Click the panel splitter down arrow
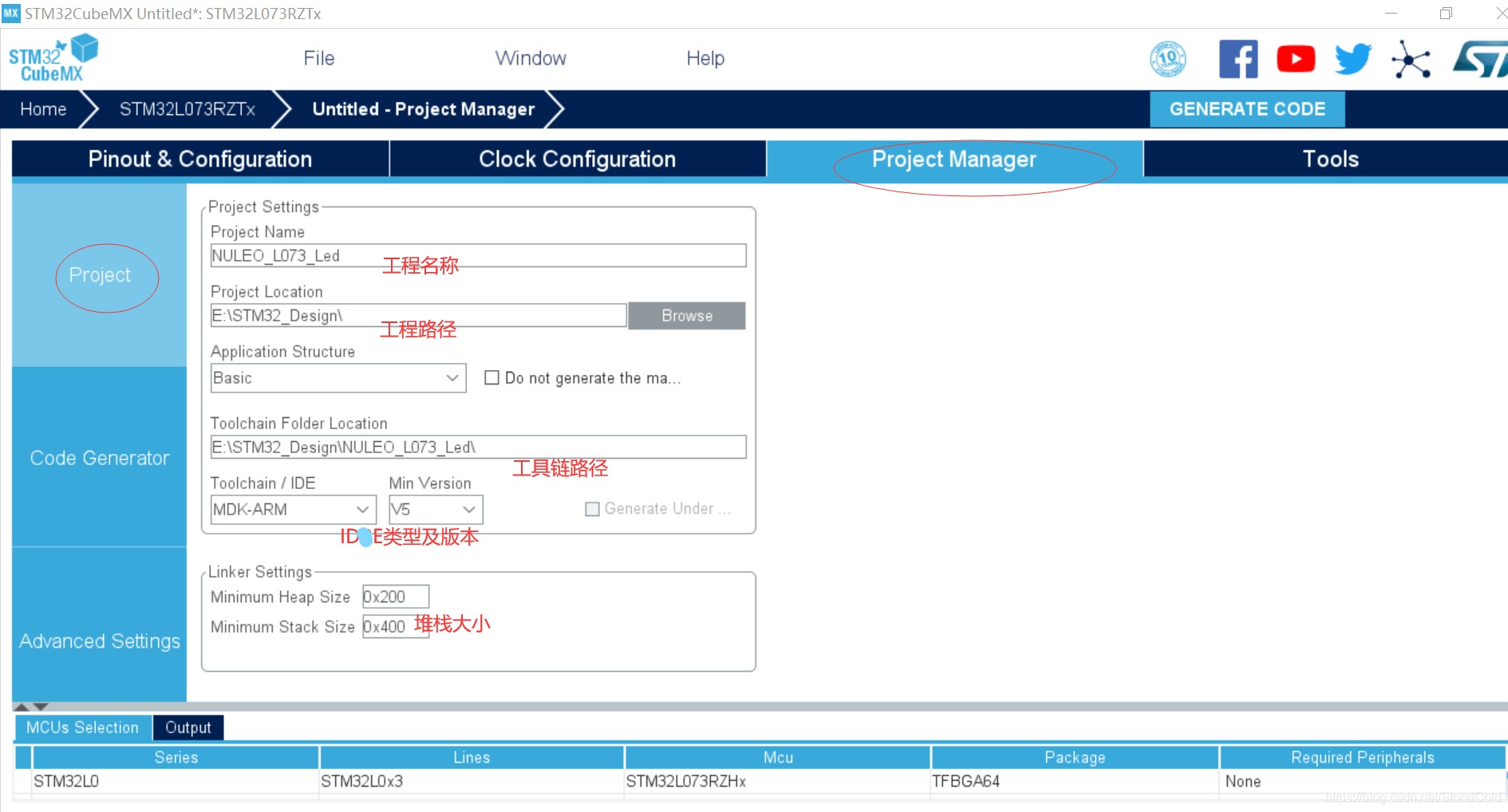The height and width of the screenshot is (812, 1508). pos(41,707)
